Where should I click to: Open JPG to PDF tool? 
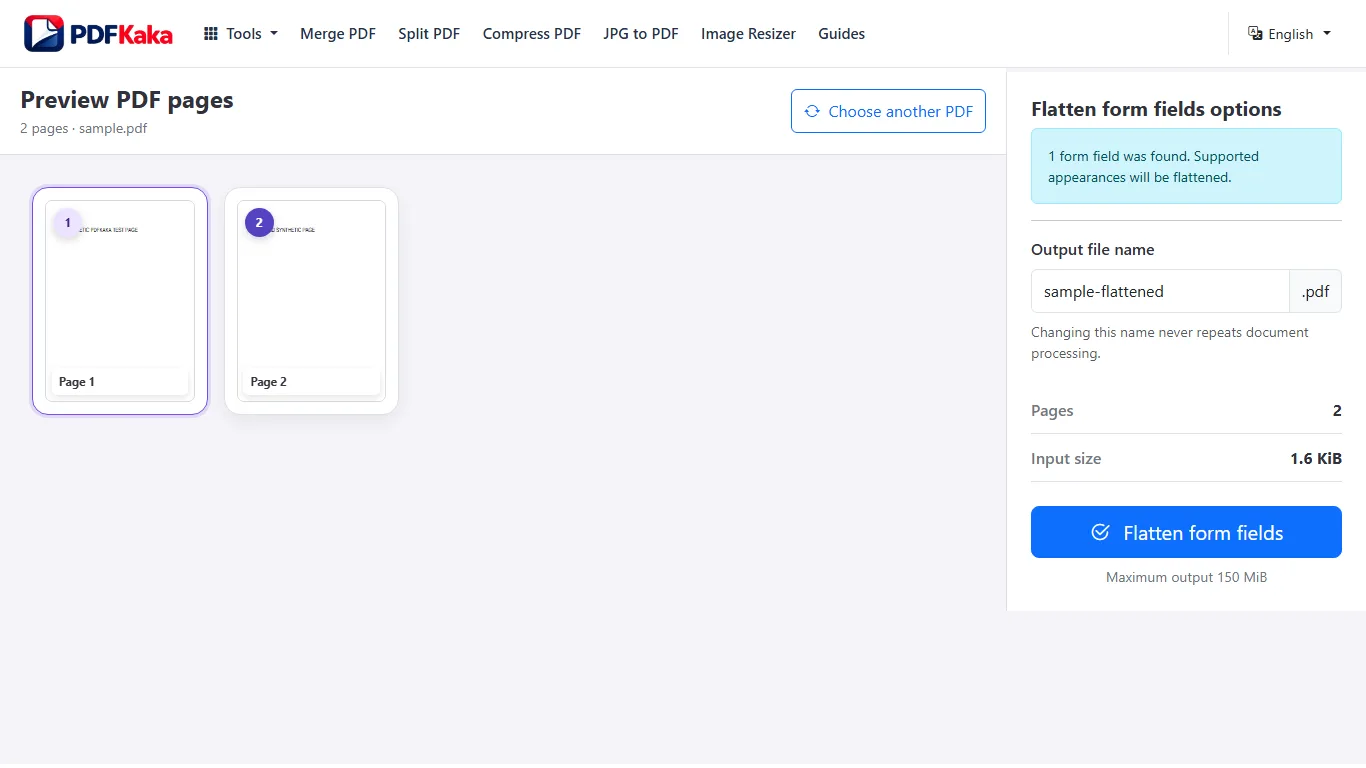(641, 34)
